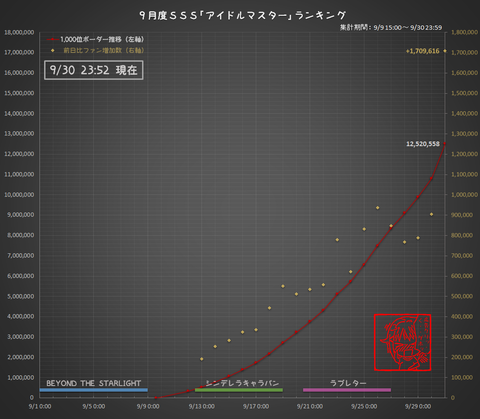Click the lowest yellow diamond near 9/13
This screenshot has height=419, width=480.
[202, 359]
